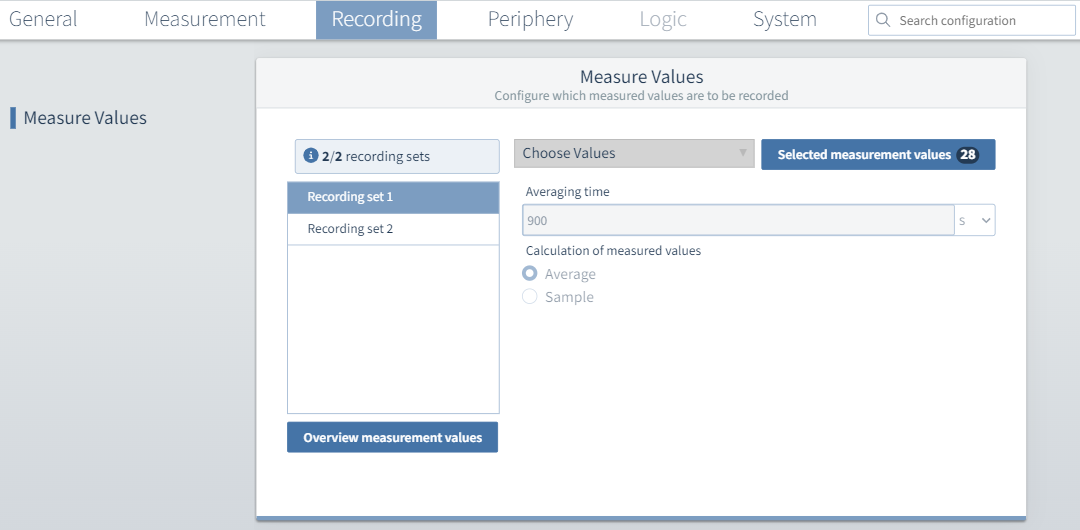1080x530 pixels.
Task: Open the Logic tab
Action: point(663,19)
